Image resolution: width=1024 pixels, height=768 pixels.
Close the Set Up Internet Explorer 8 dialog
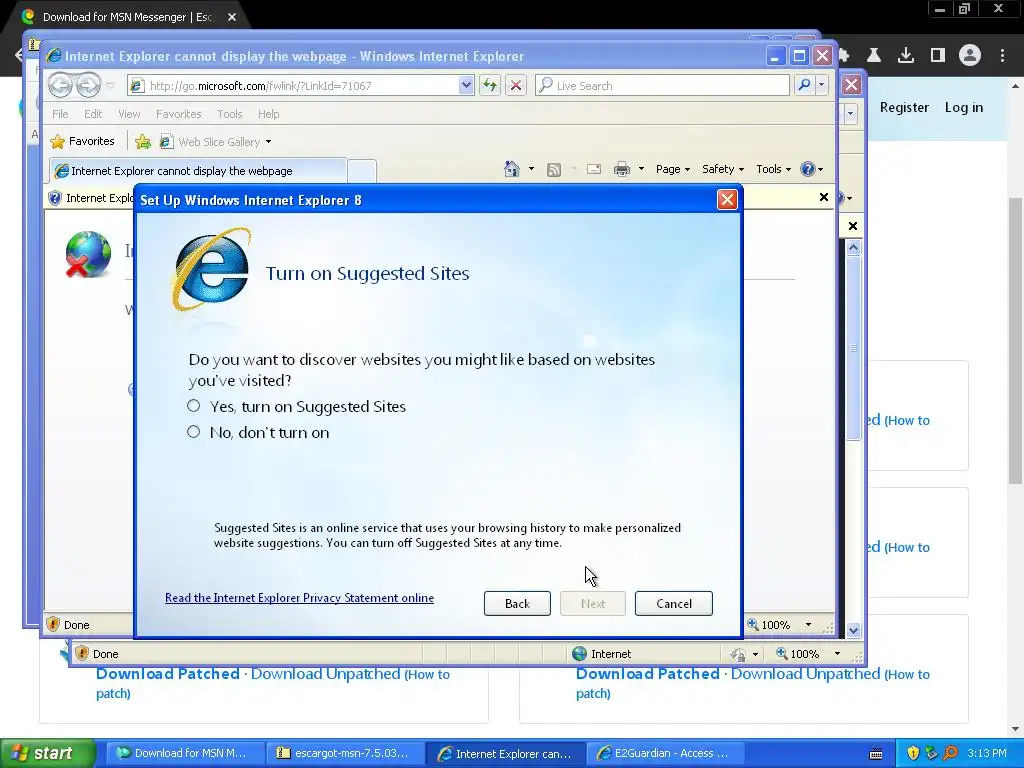(x=727, y=200)
